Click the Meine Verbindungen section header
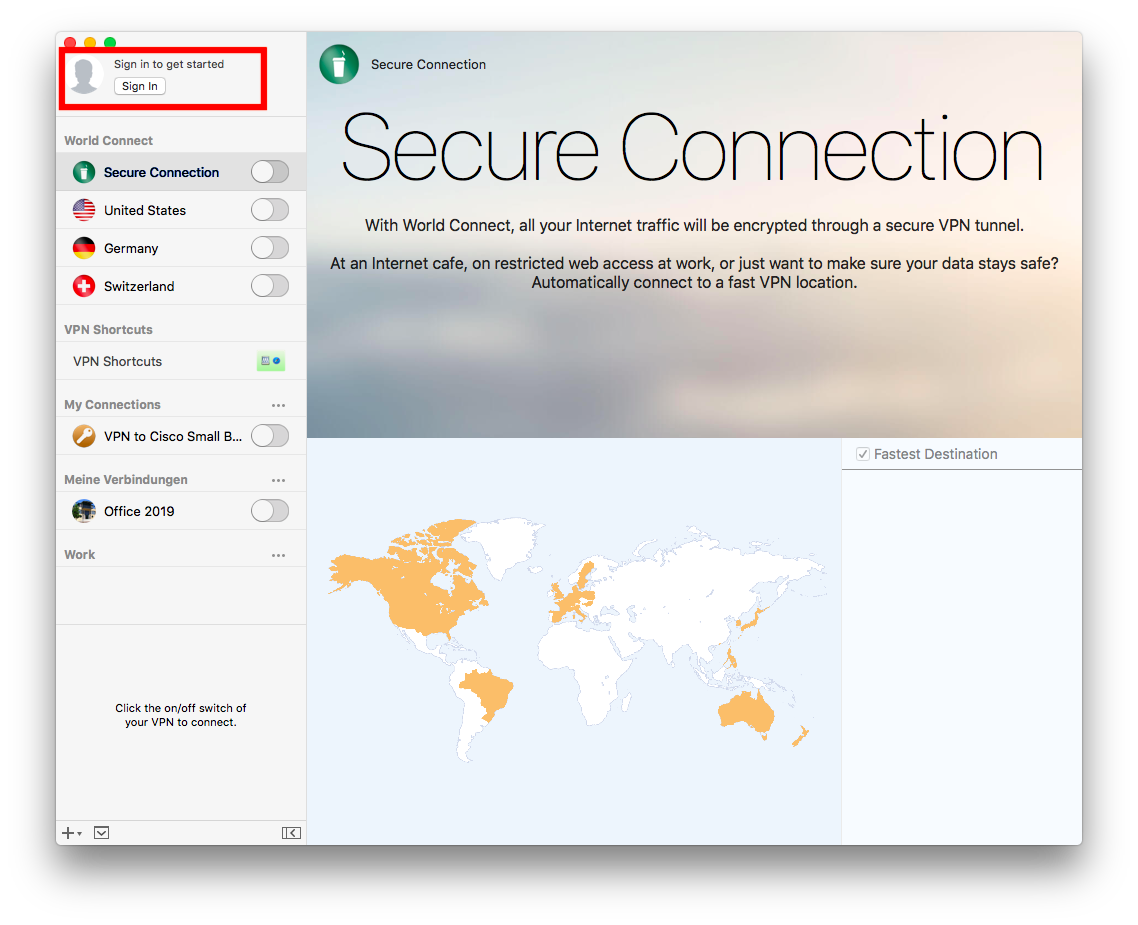1138x925 pixels. pos(126,480)
